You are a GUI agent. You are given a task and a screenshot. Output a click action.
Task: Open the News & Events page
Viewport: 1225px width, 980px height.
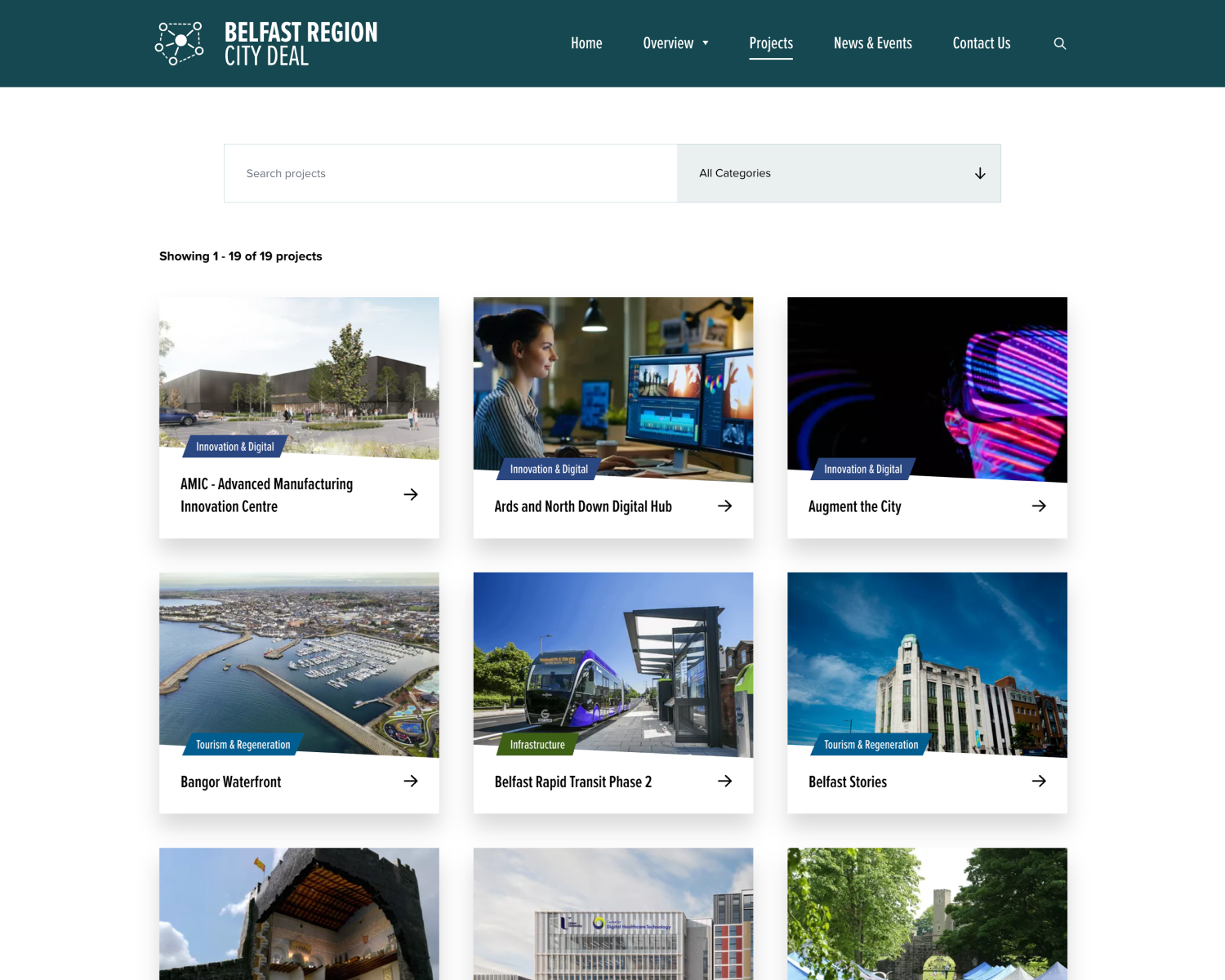pyautogui.click(x=872, y=43)
